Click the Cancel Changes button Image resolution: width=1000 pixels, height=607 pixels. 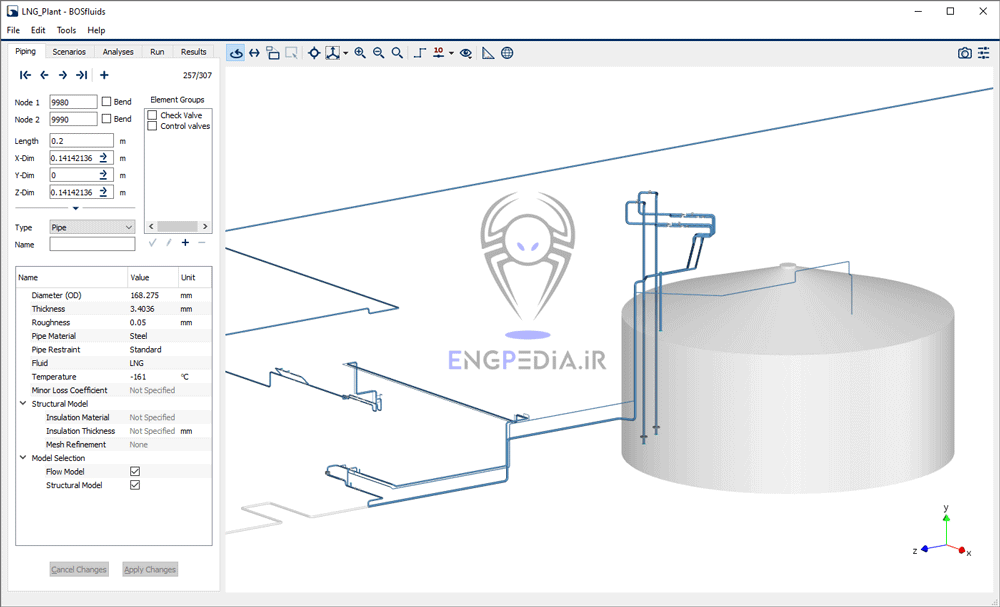[78, 568]
